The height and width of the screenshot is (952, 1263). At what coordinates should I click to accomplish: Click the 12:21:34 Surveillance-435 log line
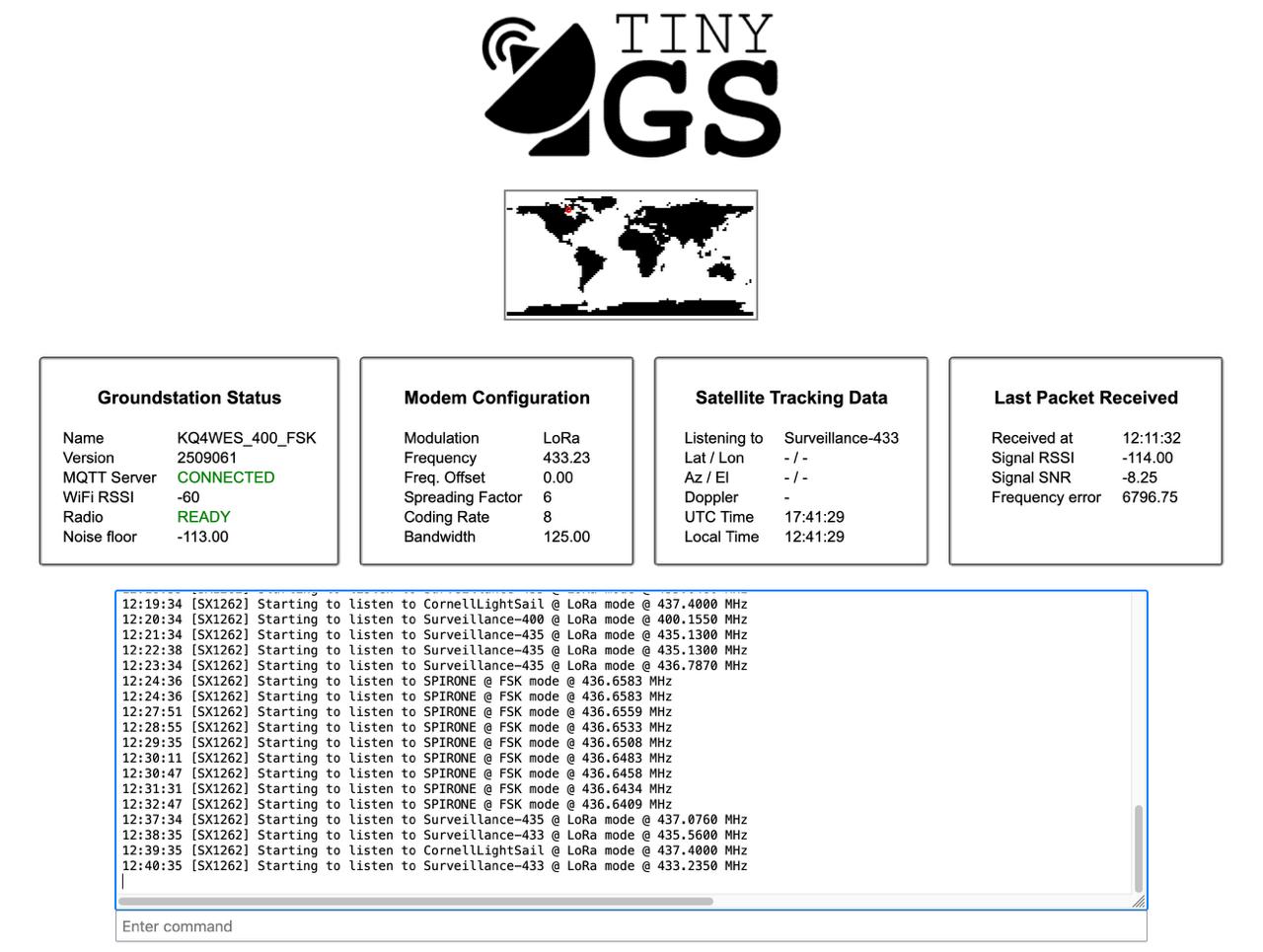click(434, 635)
